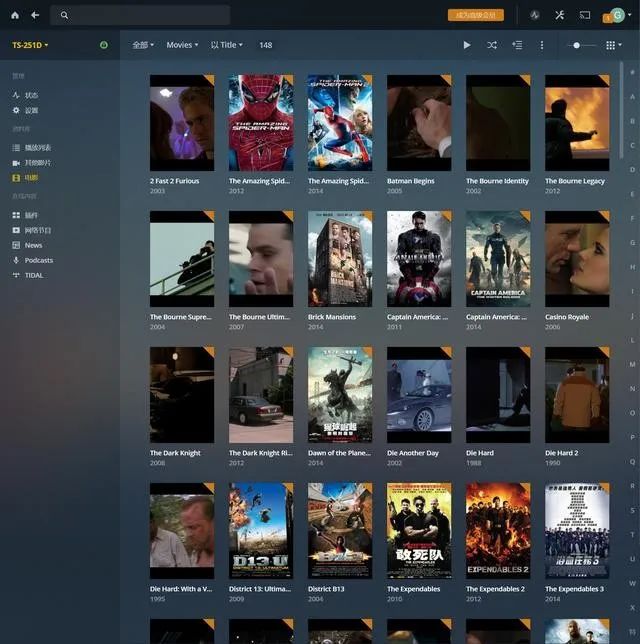Open the Movies library type dropdown

182,45
